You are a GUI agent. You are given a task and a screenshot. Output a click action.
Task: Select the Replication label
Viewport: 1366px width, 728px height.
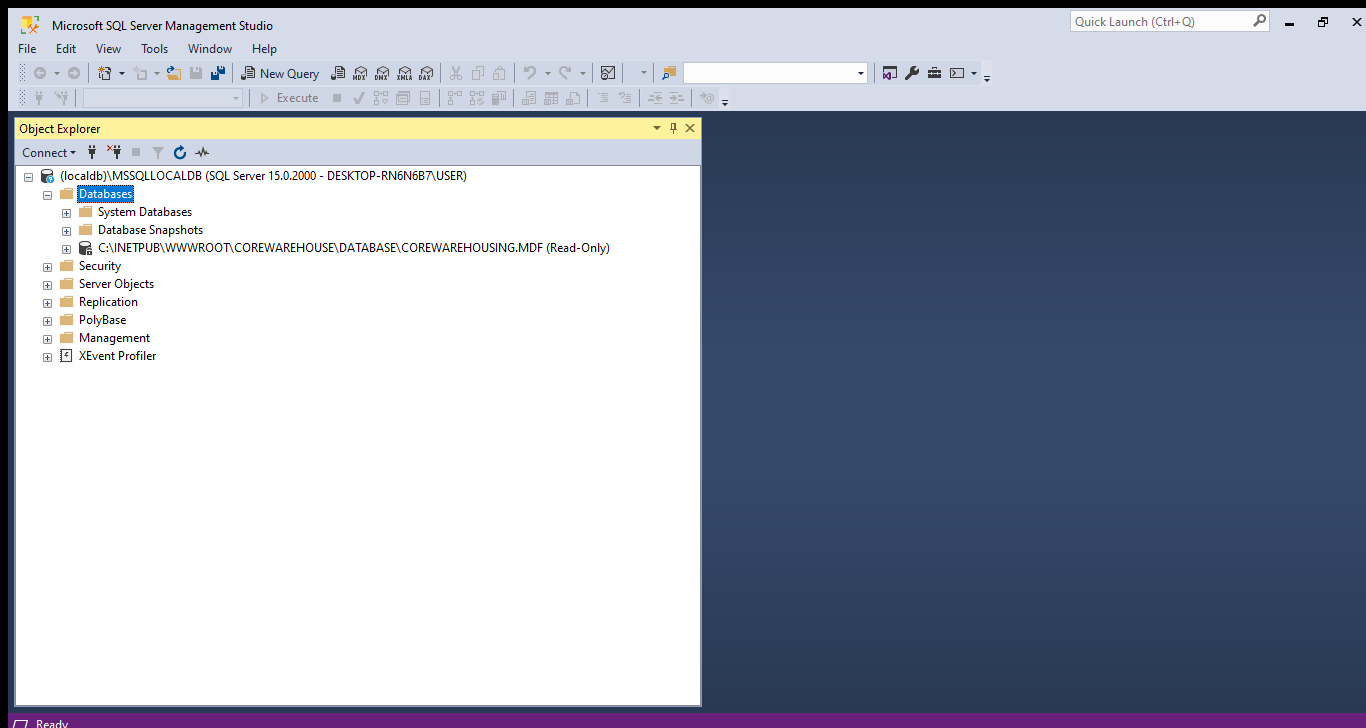(x=108, y=302)
